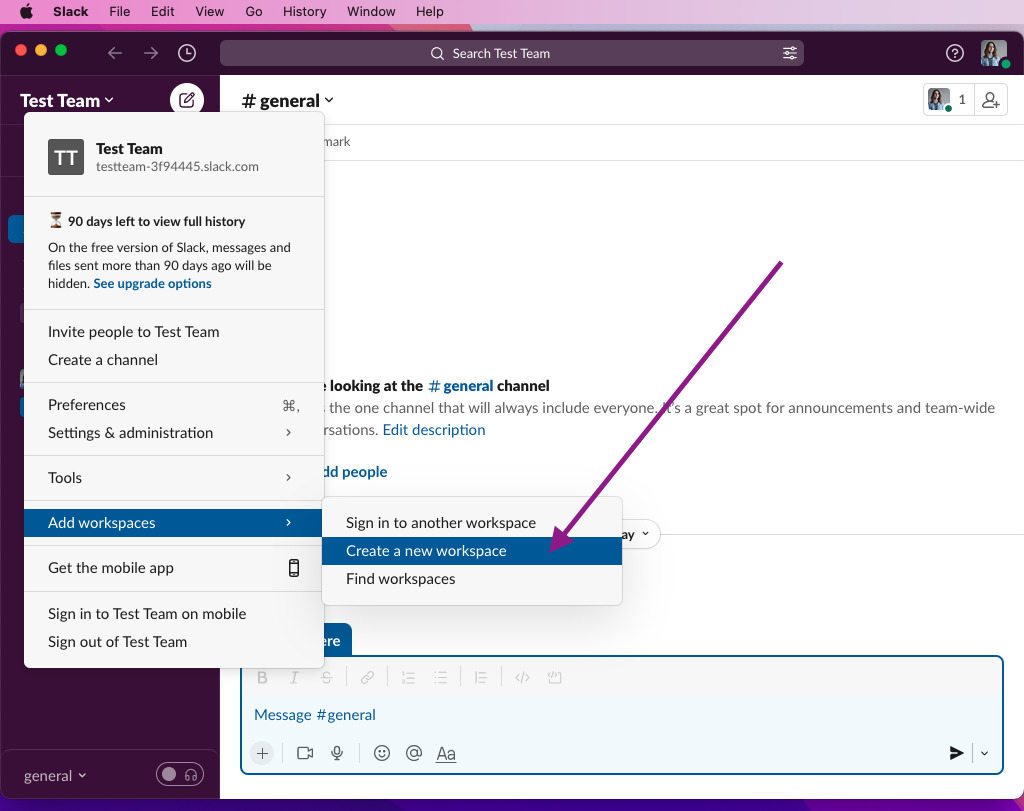Click the strikethrough formatting icon
1024x811 pixels.
(x=327, y=677)
